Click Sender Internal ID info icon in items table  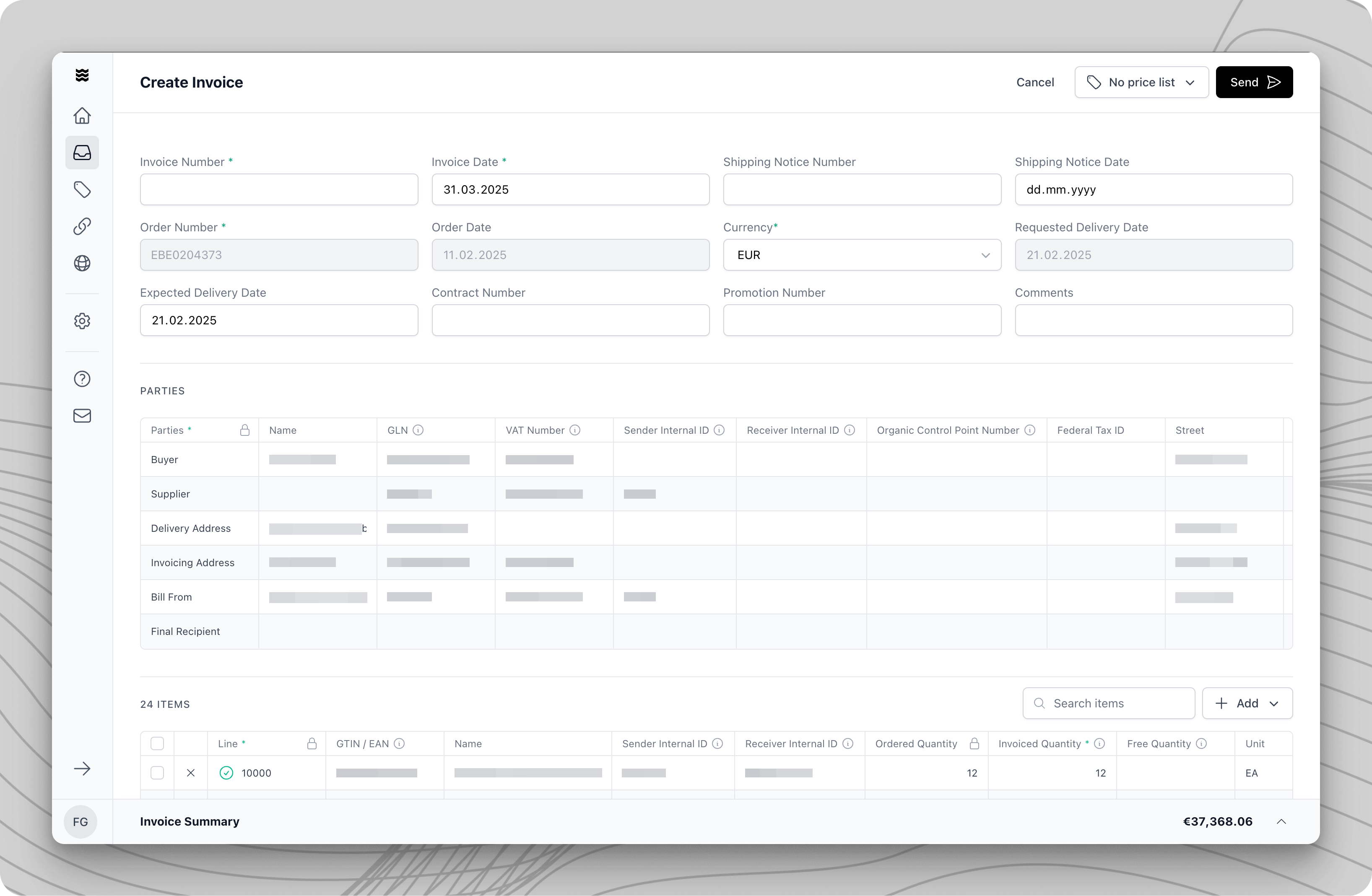click(x=717, y=744)
